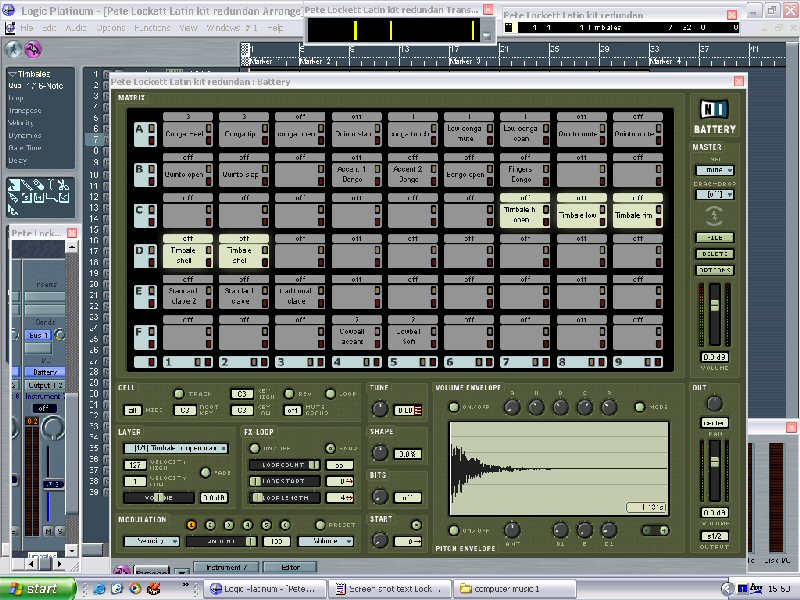Click the Shape knob
Image resolution: width=800 pixels, height=600 pixels.
(379, 453)
